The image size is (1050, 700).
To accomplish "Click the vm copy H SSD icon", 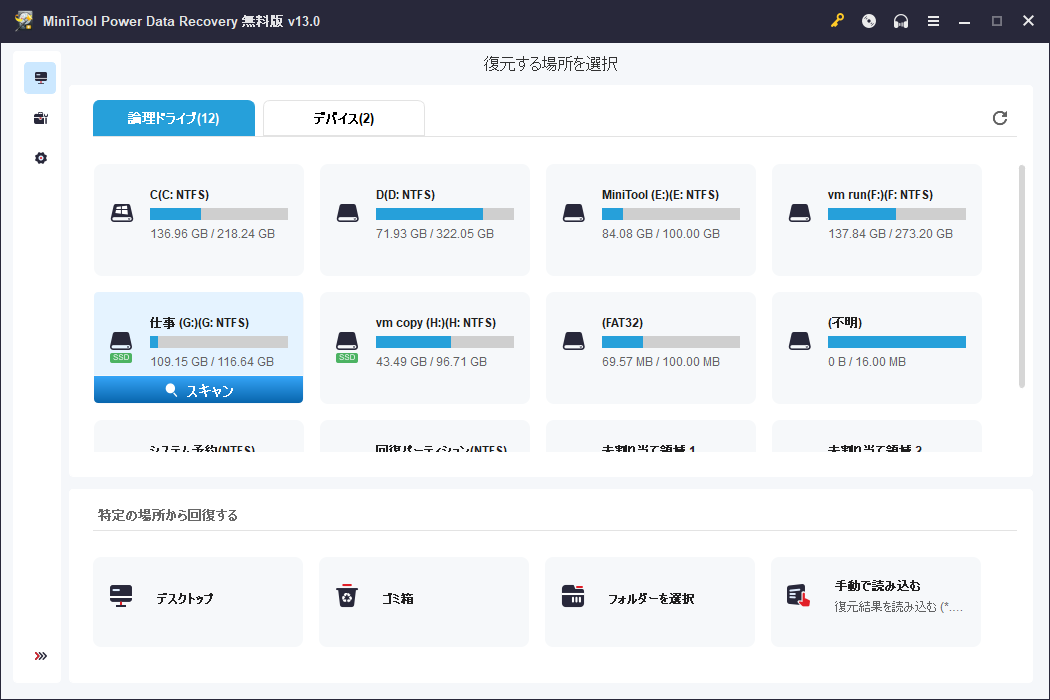I will tap(347, 346).
